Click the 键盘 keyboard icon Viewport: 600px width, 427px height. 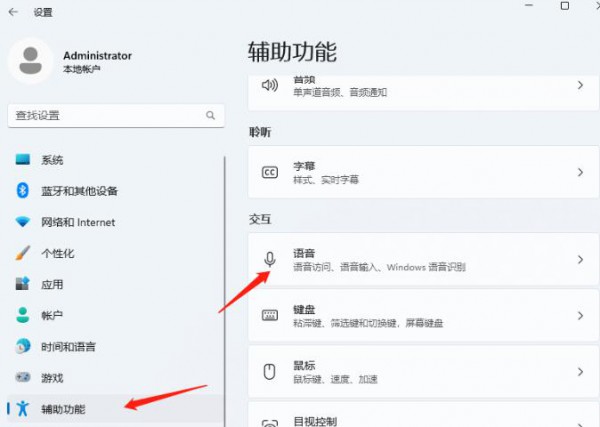[269, 316]
